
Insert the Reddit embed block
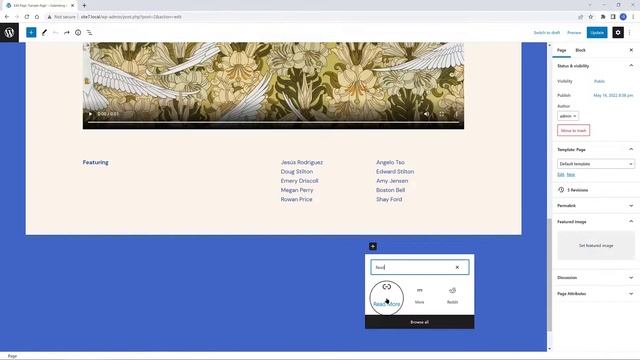pyautogui.click(x=452, y=296)
